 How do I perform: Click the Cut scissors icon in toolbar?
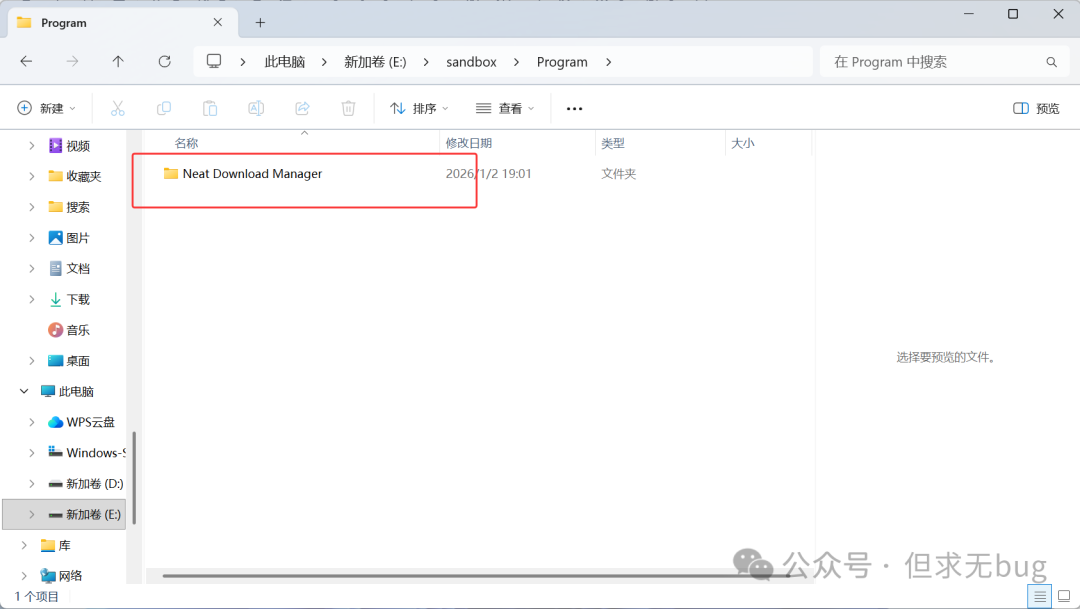(118, 108)
